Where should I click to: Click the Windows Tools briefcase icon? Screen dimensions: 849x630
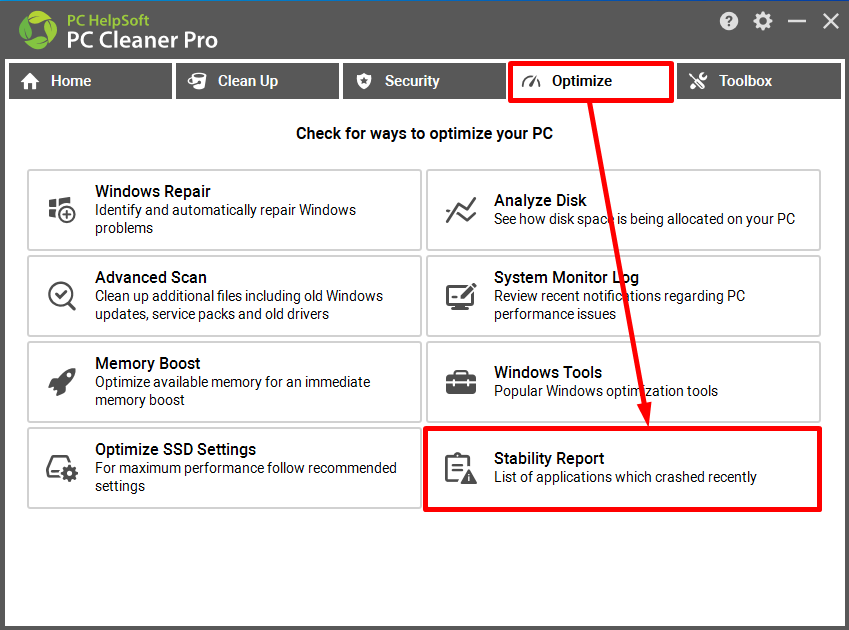coord(461,382)
